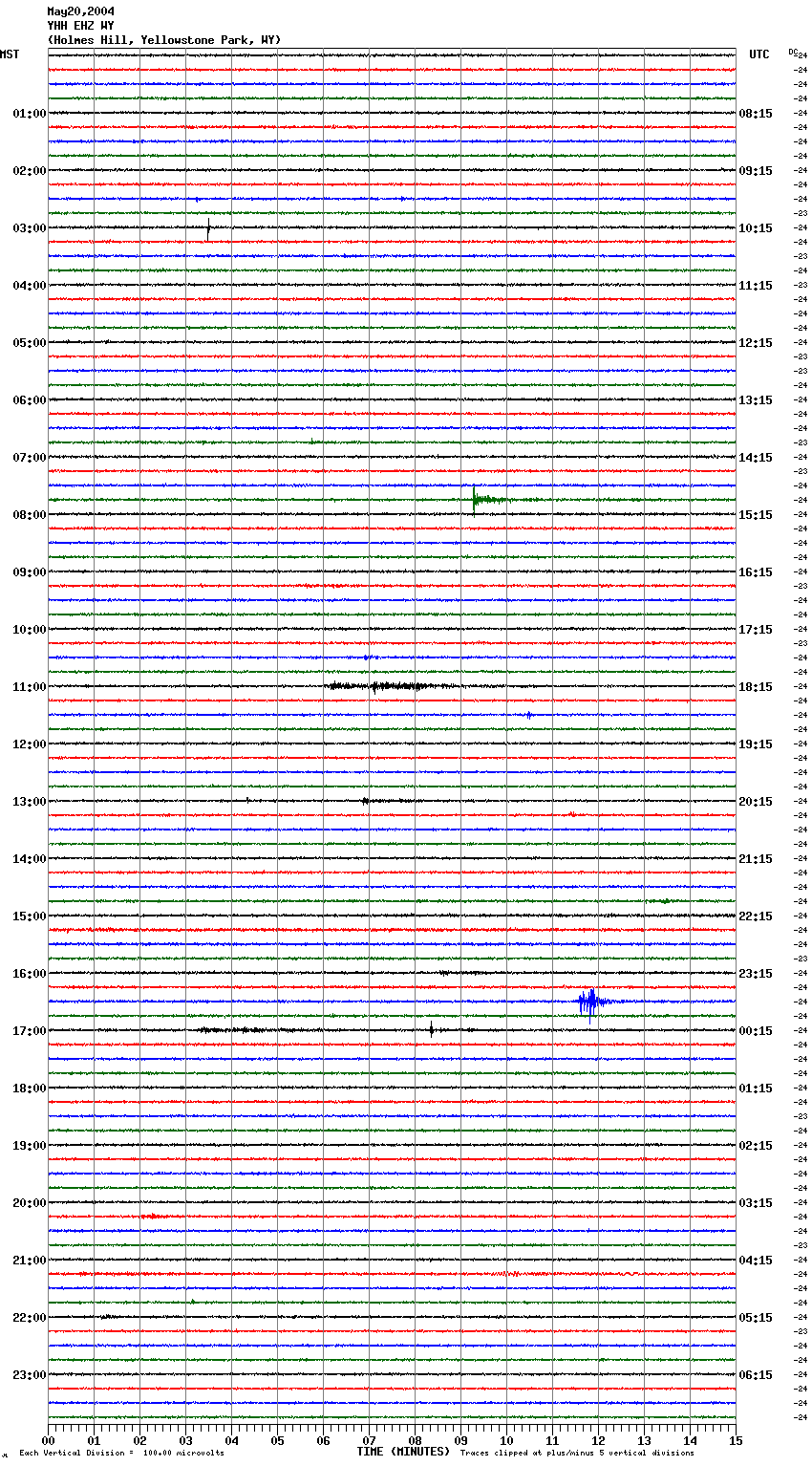The height and width of the screenshot is (1466, 812).
Task: Select the 03:00 MST time label
Action: click(29, 228)
